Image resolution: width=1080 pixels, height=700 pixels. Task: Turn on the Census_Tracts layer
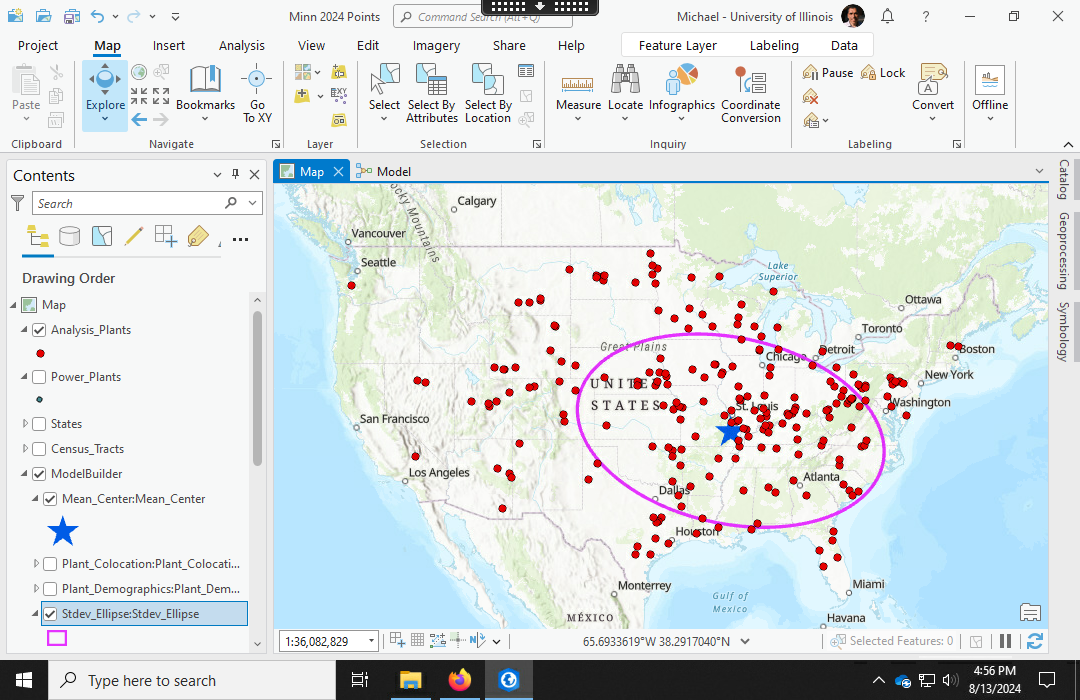[x=39, y=449]
